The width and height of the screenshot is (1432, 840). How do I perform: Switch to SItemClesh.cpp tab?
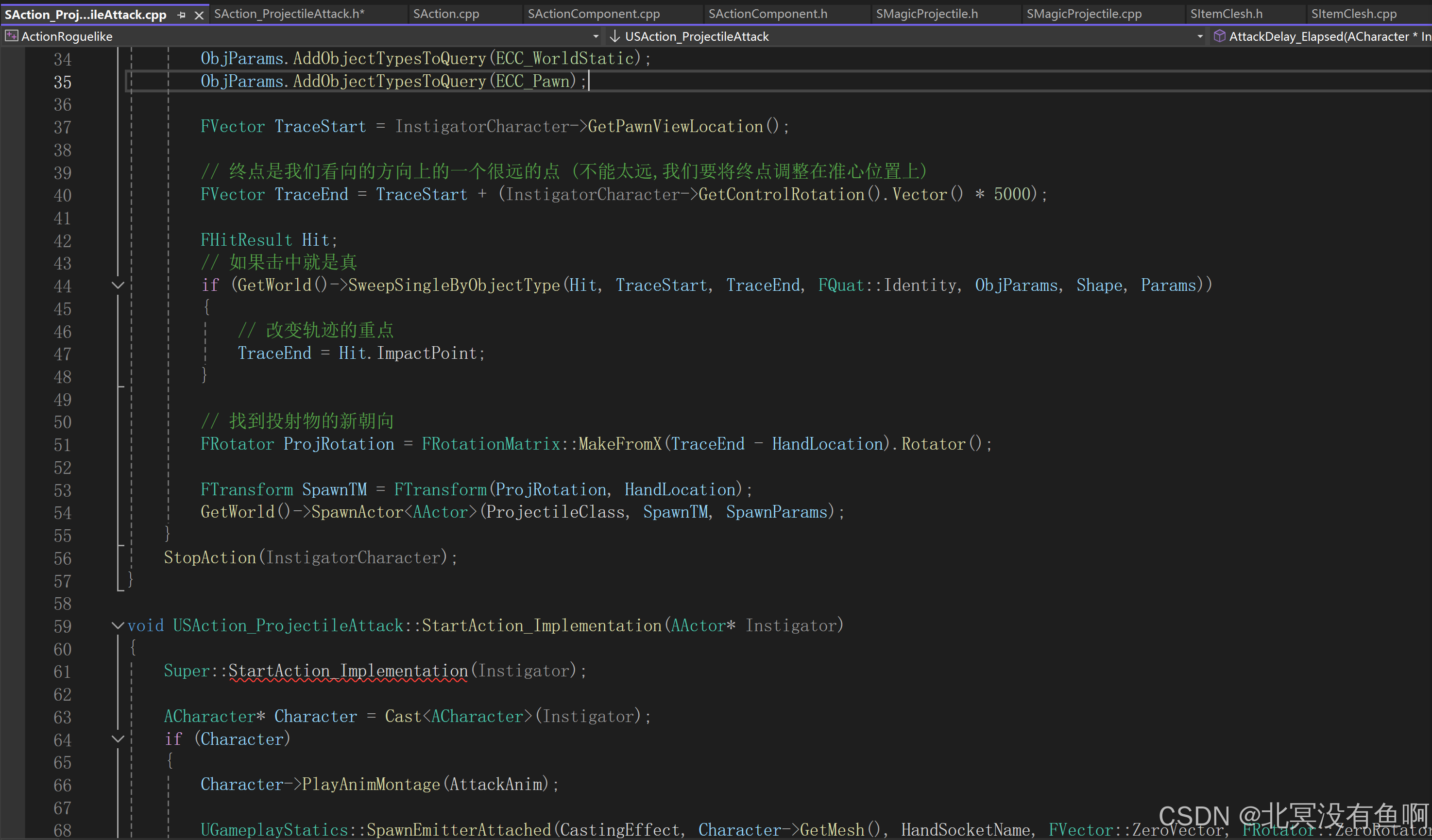click(x=1354, y=14)
